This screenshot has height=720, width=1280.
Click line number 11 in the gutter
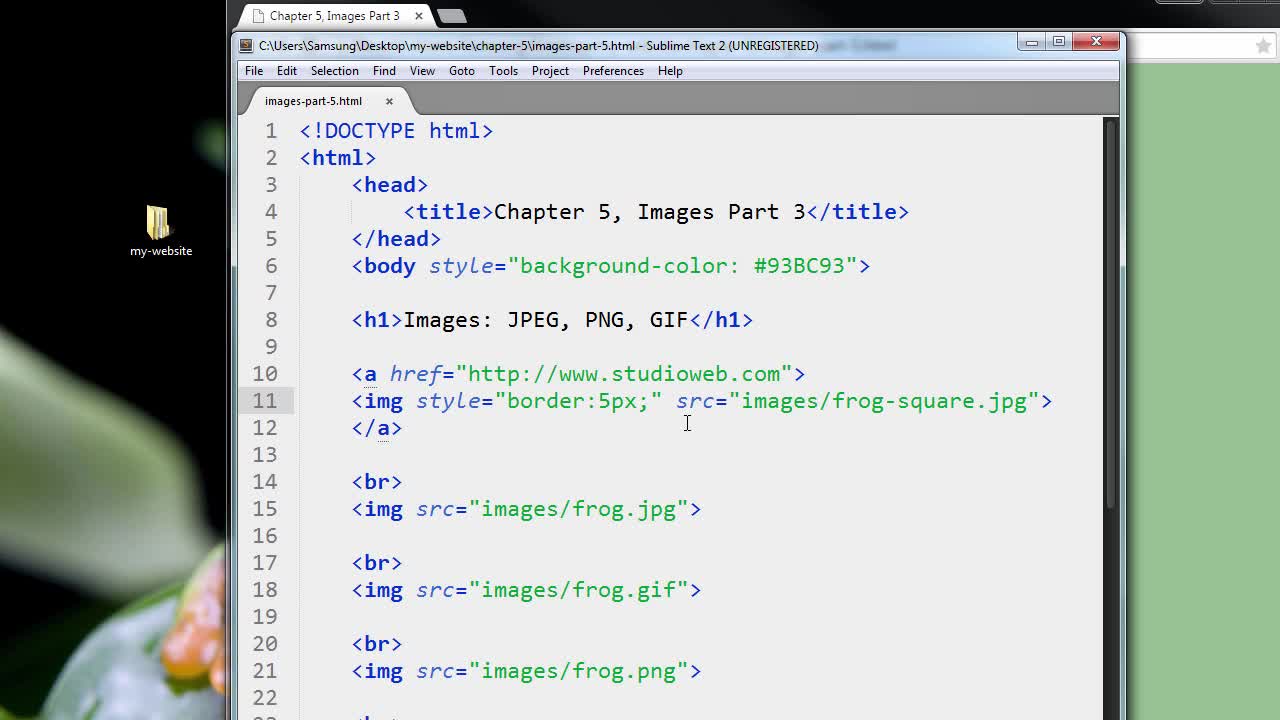coord(265,401)
